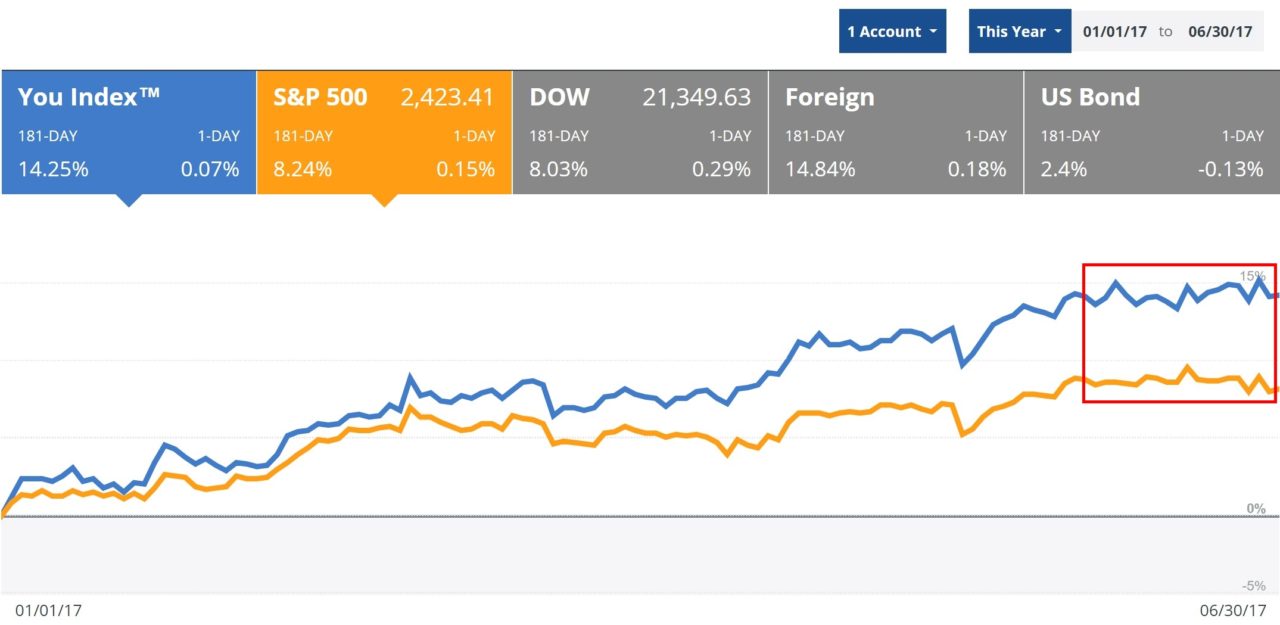Image resolution: width=1280 pixels, height=625 pixels.
Task: Click the 0% baseline label on chart
Action: [1256, 509]
